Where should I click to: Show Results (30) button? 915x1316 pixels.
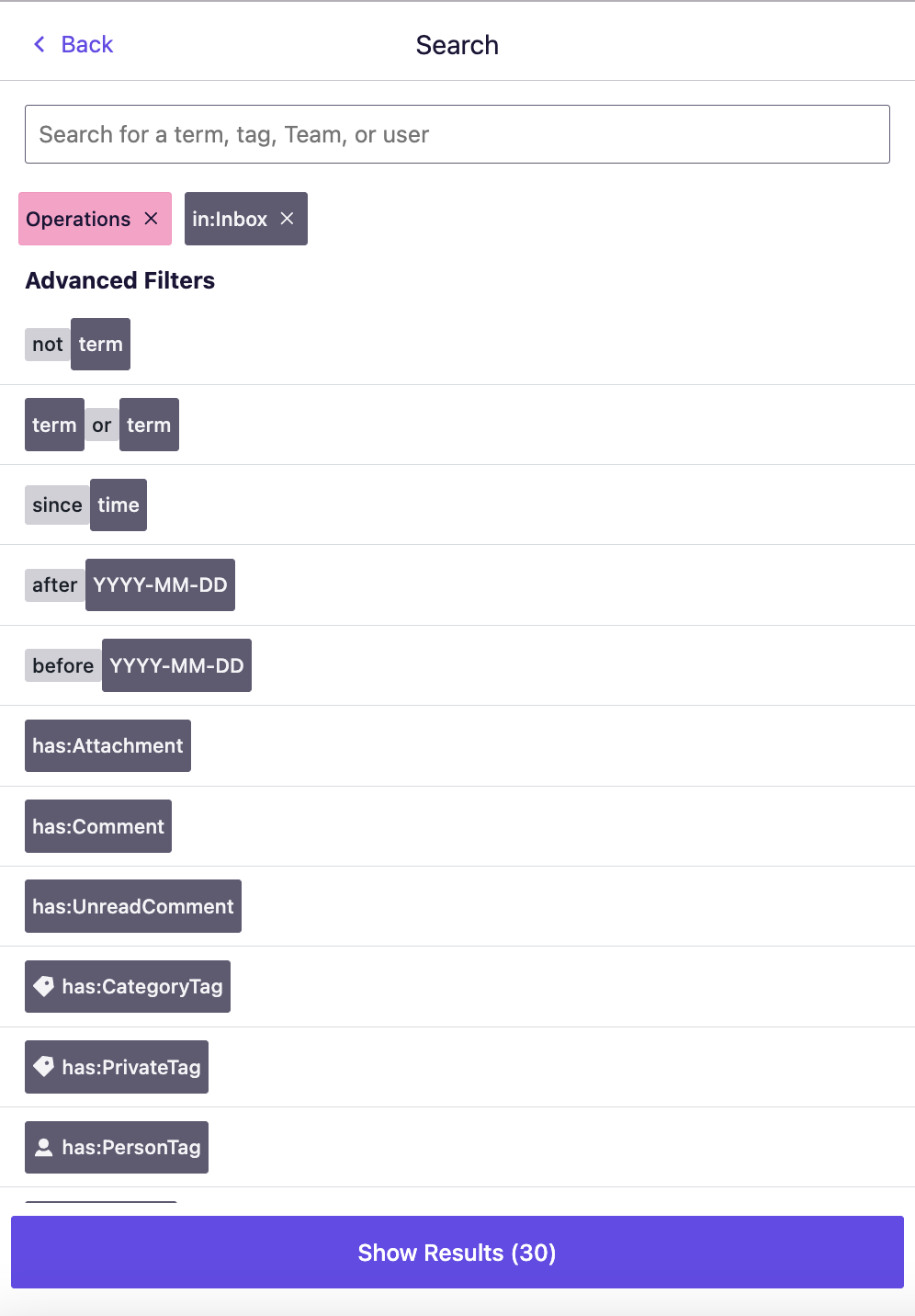click(457, 1253)
